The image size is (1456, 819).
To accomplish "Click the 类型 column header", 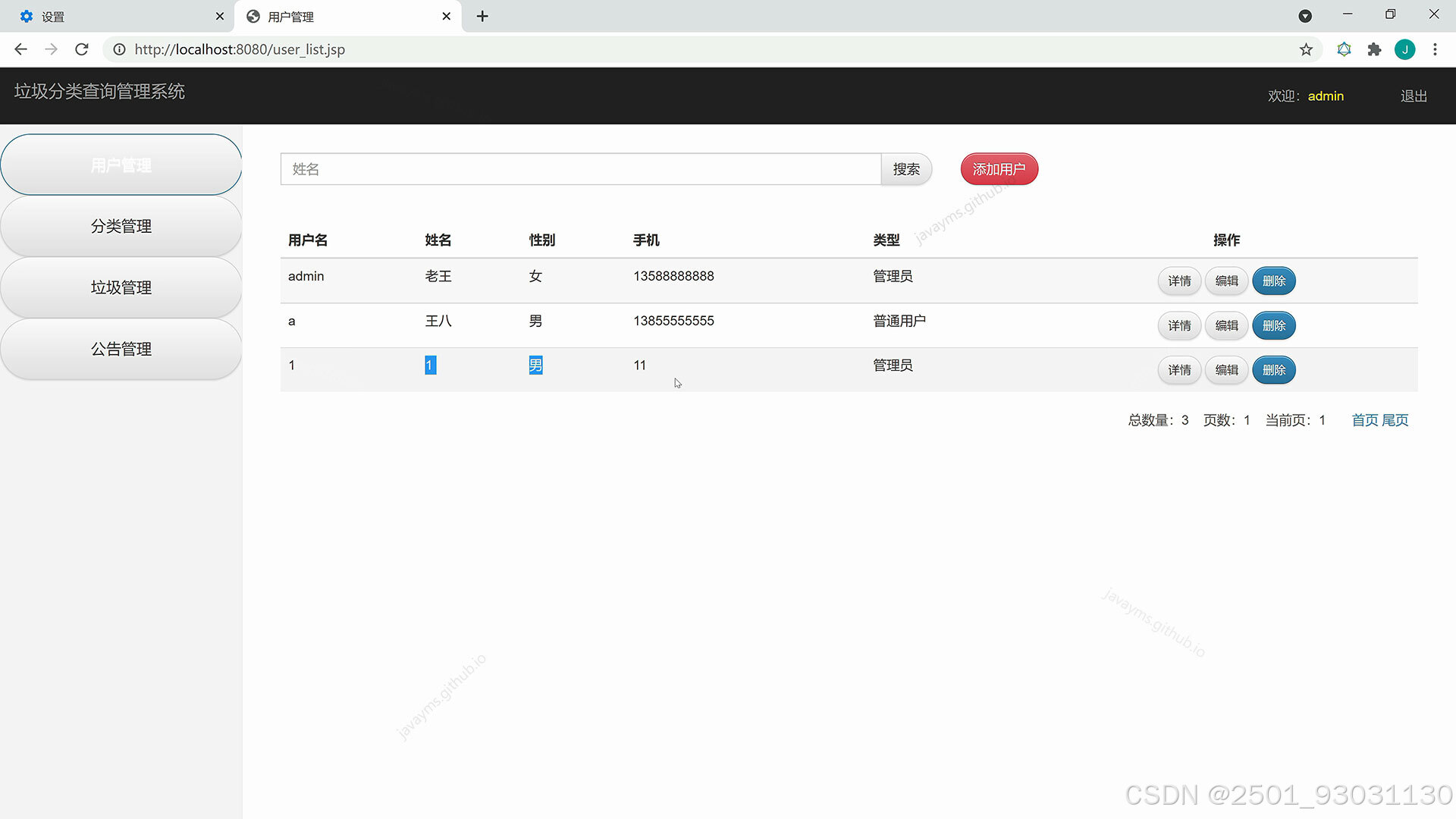I will point(886,240).
